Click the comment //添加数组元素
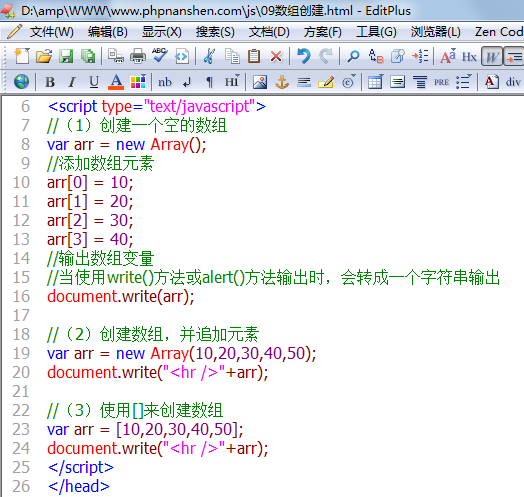Image resolution: width=524 pixels, height=497 pixels. tap(101, 163)
